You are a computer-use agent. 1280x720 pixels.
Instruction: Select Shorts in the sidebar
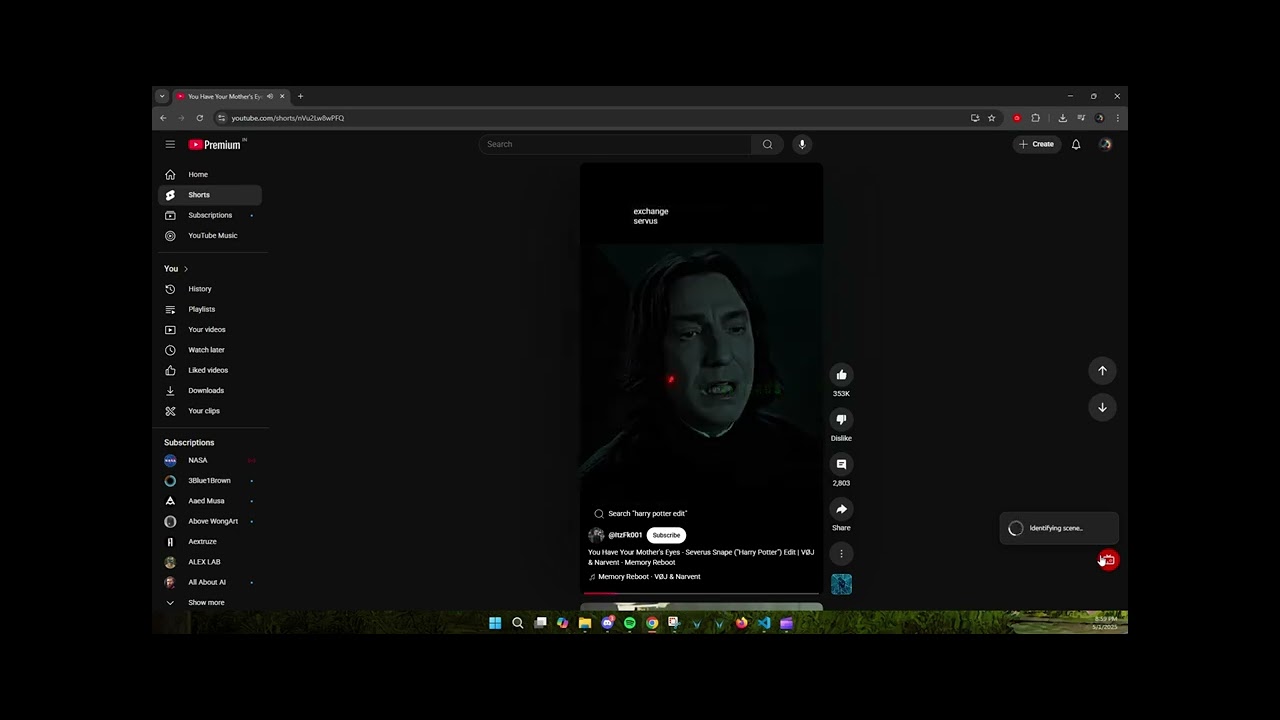[x=210, y=195]
